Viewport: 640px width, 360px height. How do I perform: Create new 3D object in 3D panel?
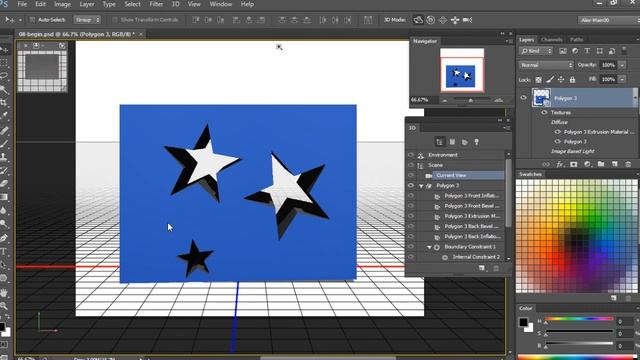(482, 268)
